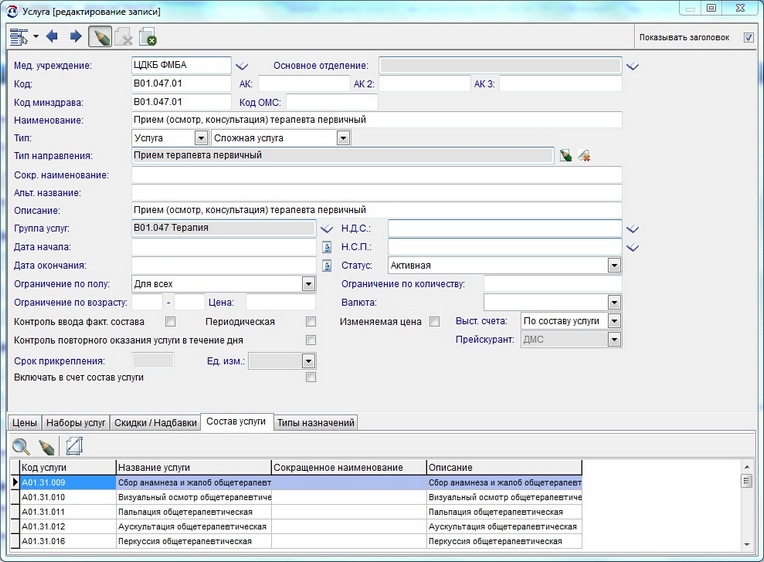The width and height of the screenshot is (764, 562).
Task: Switch to the Типы назначений tab
Action: 315,423
